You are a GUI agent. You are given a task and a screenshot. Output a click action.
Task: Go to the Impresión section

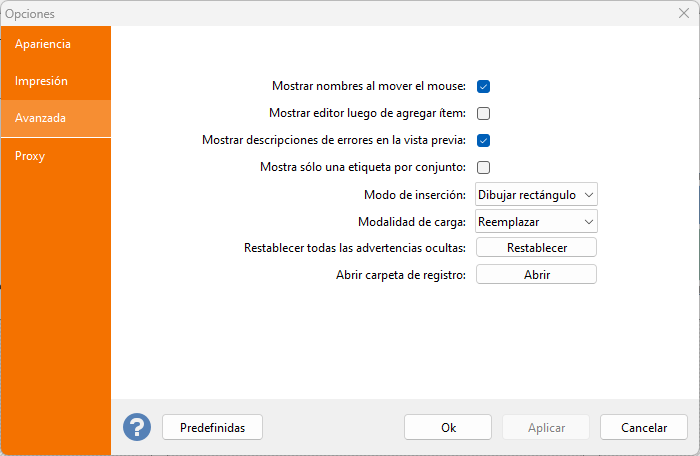click(x=56, y=81)
